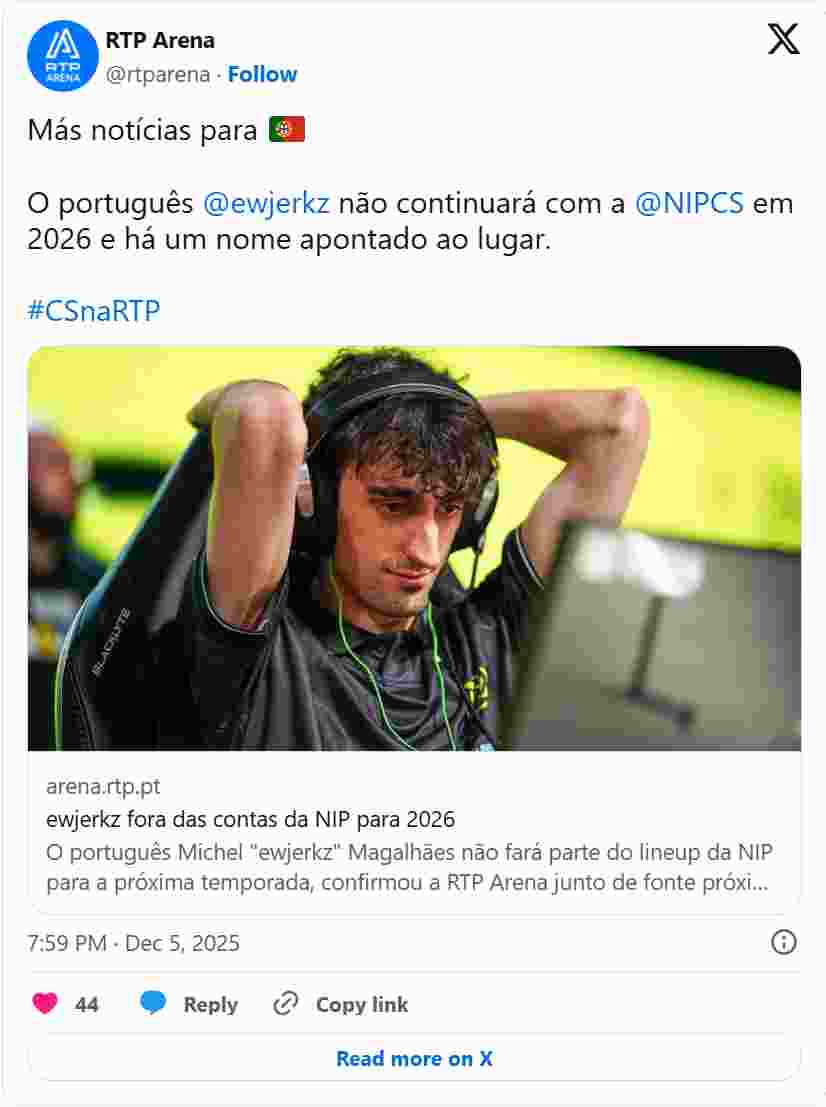Open the tweet timestamp Dec 5, 2025
The image size is (826, 1107).
click(133, 943)
